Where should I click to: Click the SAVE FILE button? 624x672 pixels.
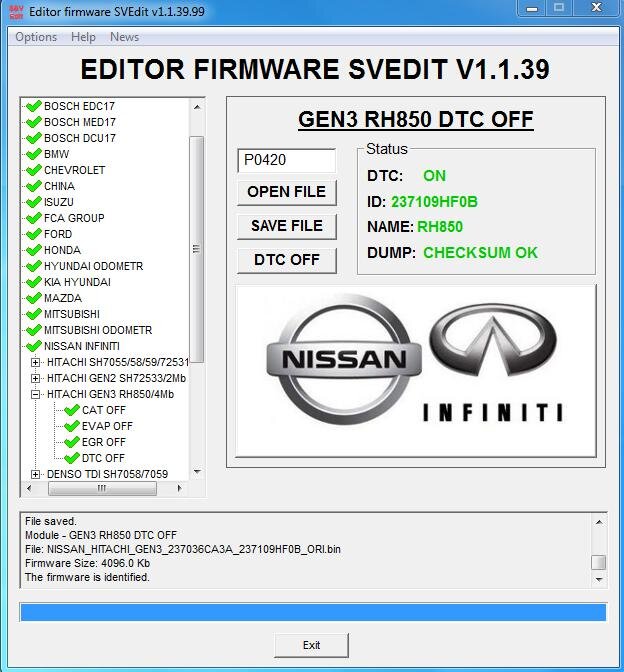pos(287,226)
